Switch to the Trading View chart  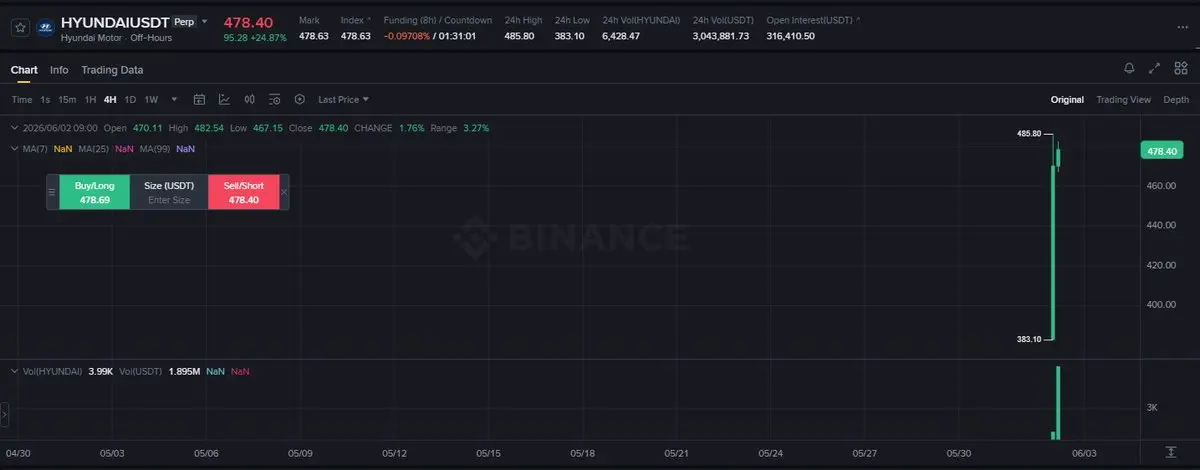pyautogui.click(x=1123, y=100)
